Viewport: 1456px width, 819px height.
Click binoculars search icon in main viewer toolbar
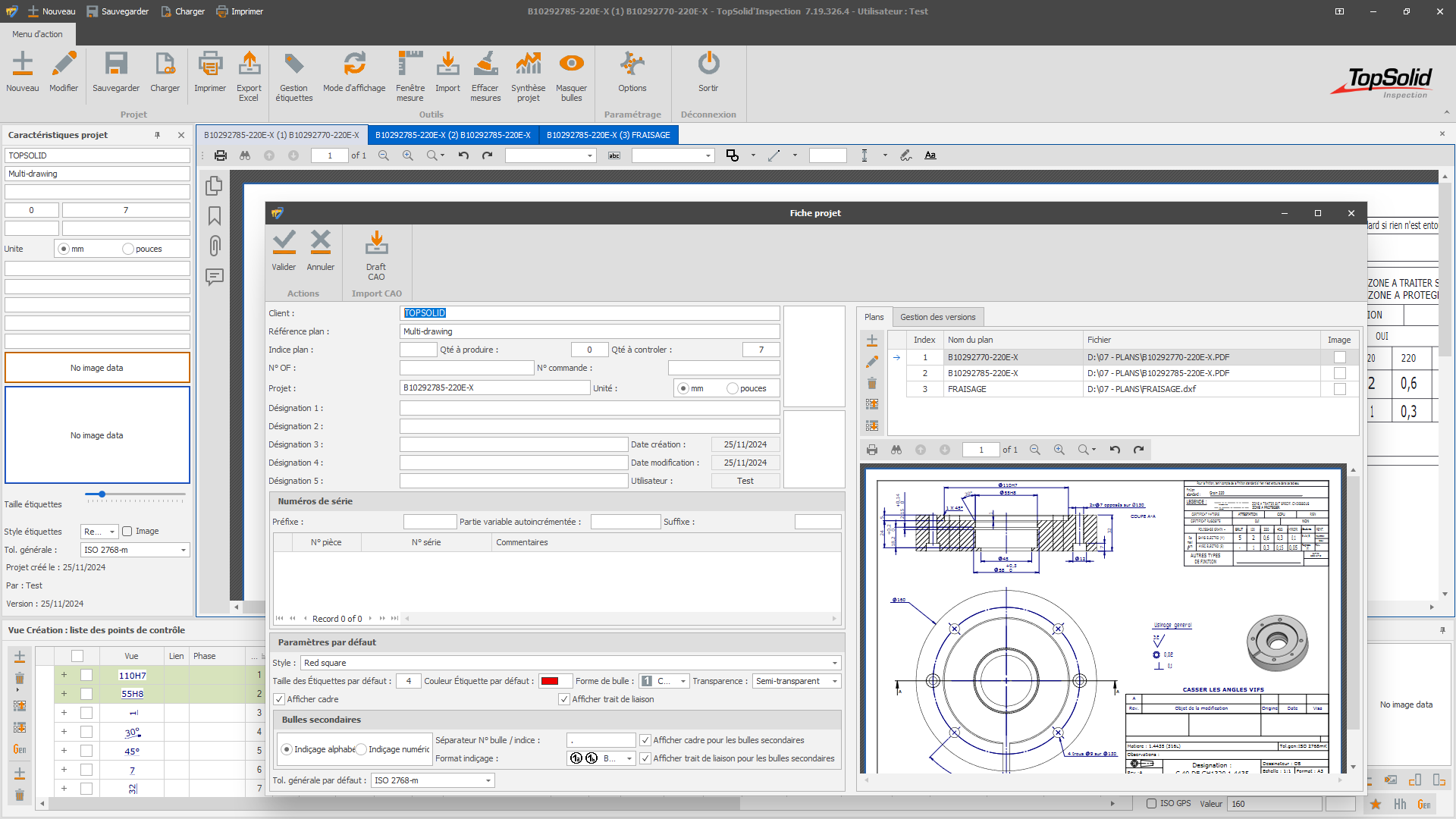click(245, 155)
